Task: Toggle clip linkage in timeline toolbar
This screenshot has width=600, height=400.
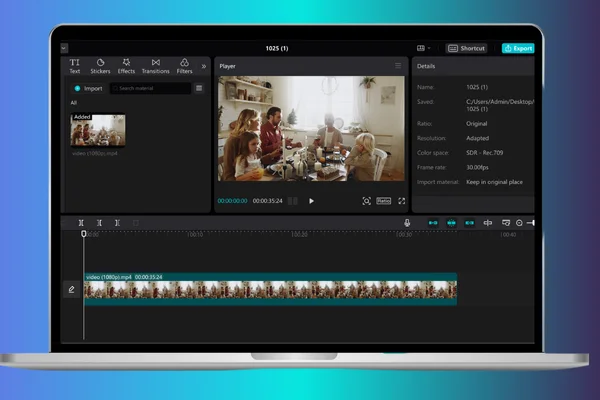Action: click(470, 223)
